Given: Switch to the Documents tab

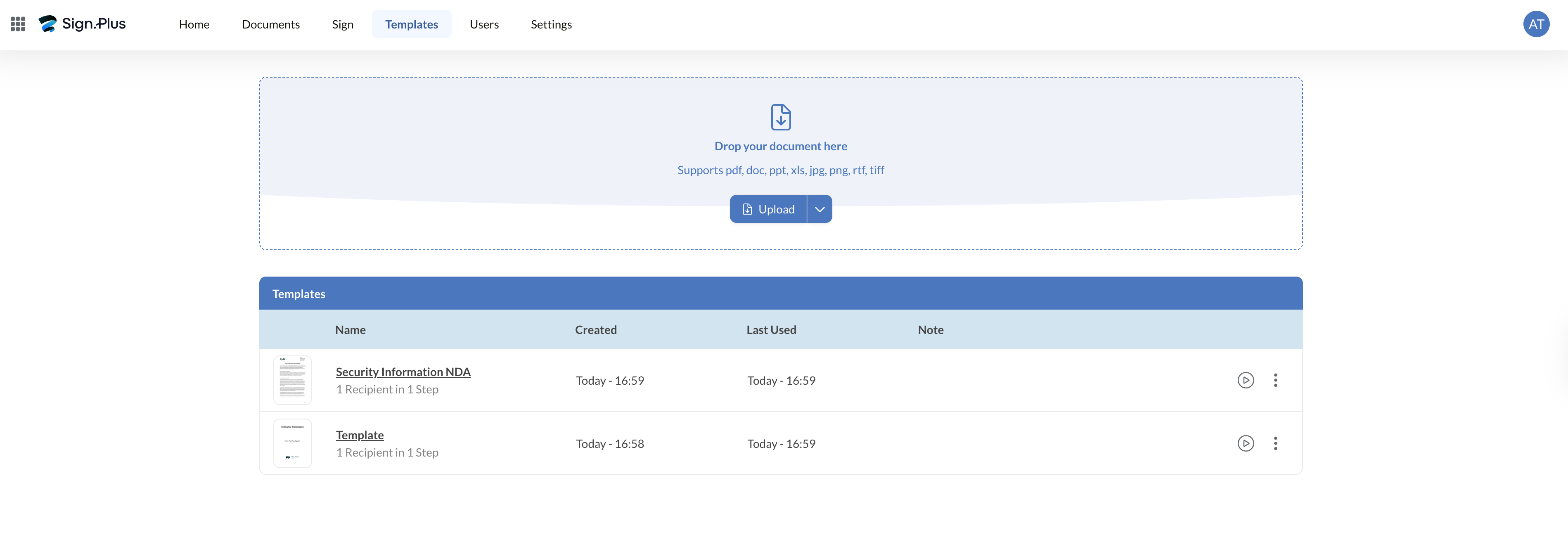Looking at the screenshot, I should pyautogui.click(x=270, y=24).
